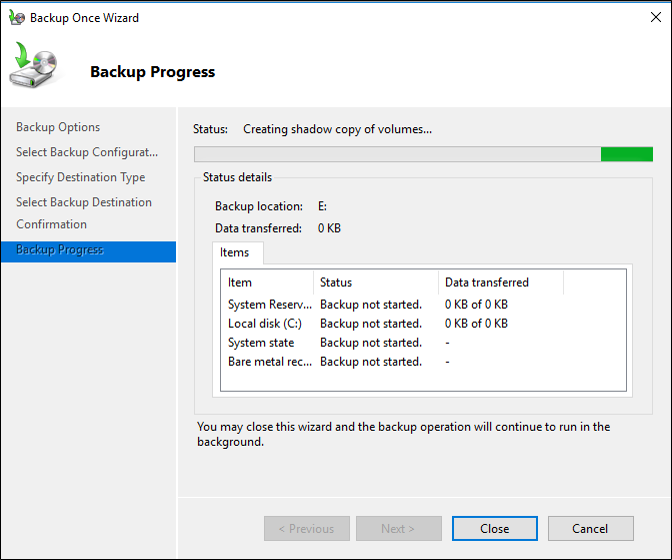Select the Items tab
Viewport: 672px width, 560px height.
(x=237, y=252)
